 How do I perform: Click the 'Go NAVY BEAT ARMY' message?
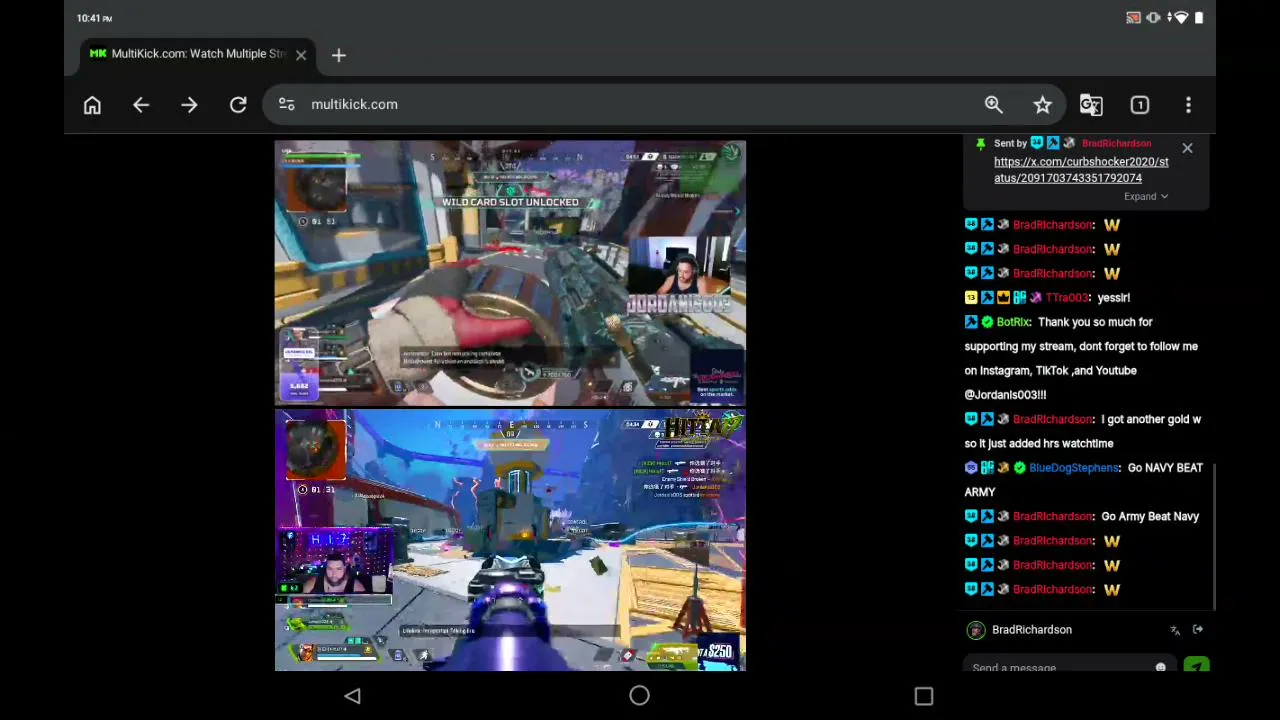tap(1084, 480)
